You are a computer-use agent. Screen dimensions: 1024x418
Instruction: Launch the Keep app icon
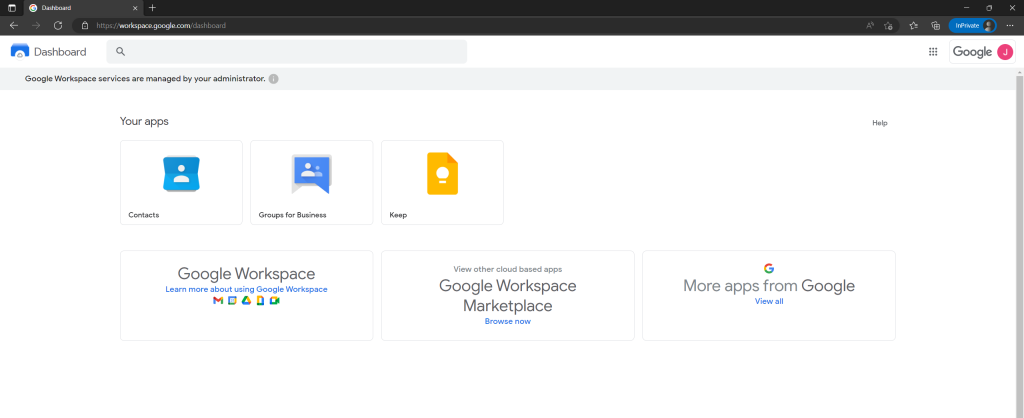pyautogui.click(x=442, y=174)
